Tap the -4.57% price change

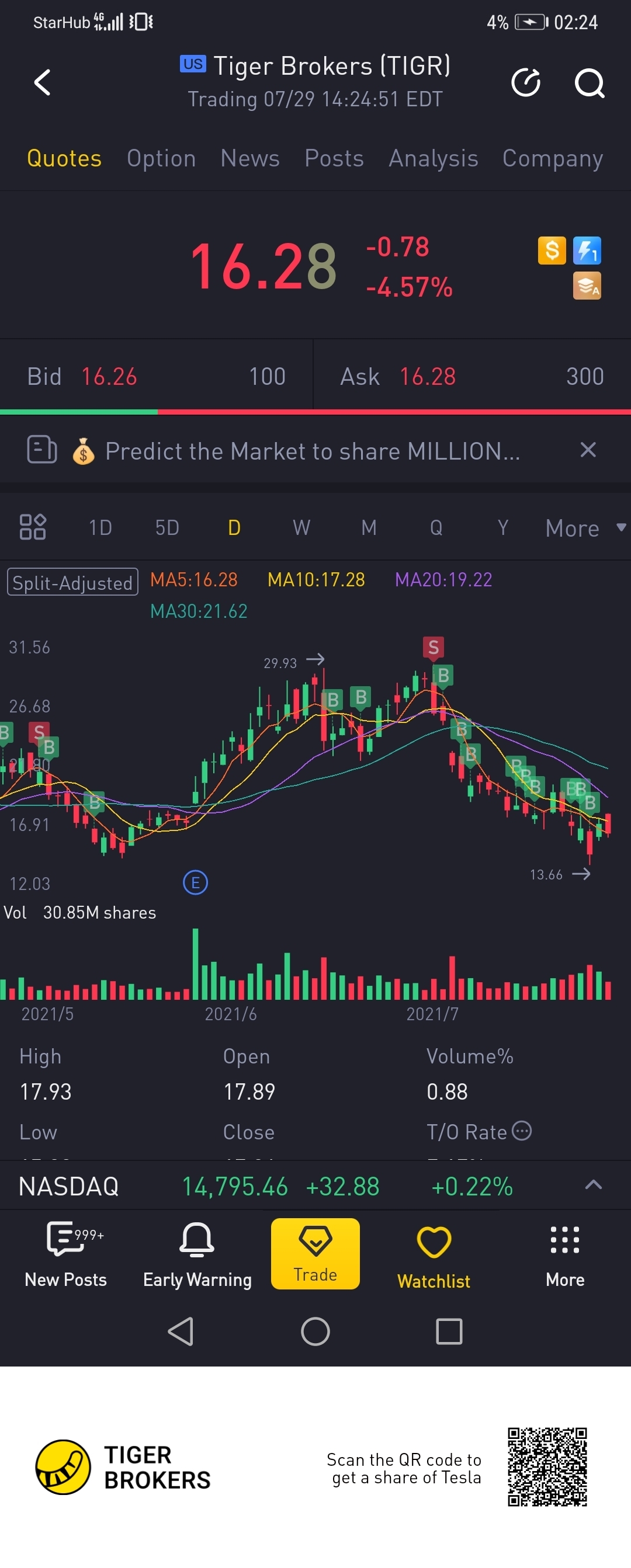pyautogui.click(x=408, y=287)
